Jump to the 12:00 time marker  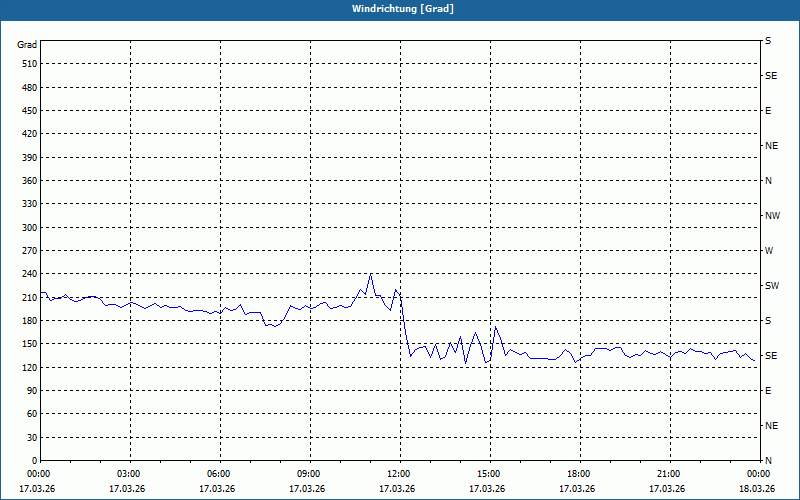(x=399, y=474)
